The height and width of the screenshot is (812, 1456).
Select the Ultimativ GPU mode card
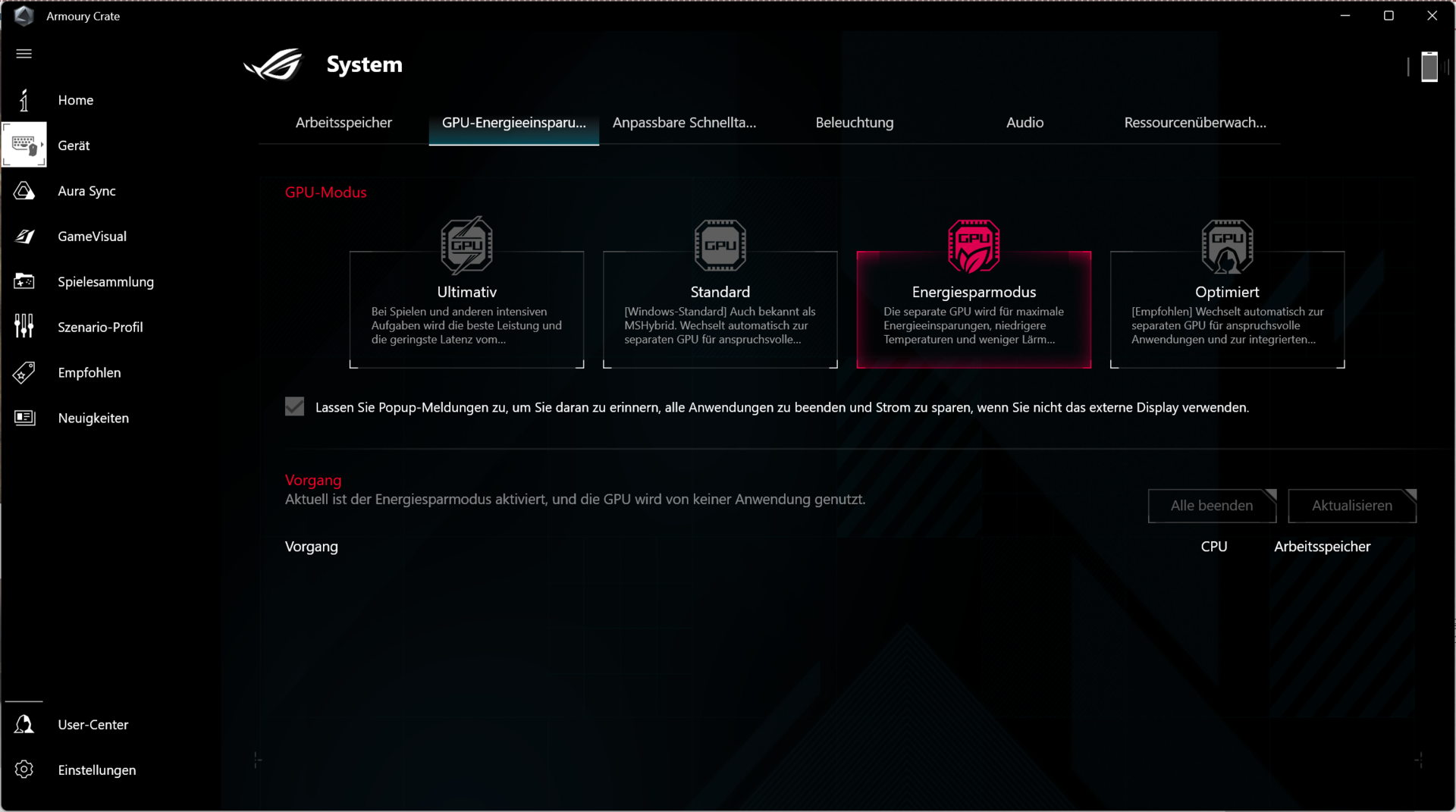coord(467,309)
